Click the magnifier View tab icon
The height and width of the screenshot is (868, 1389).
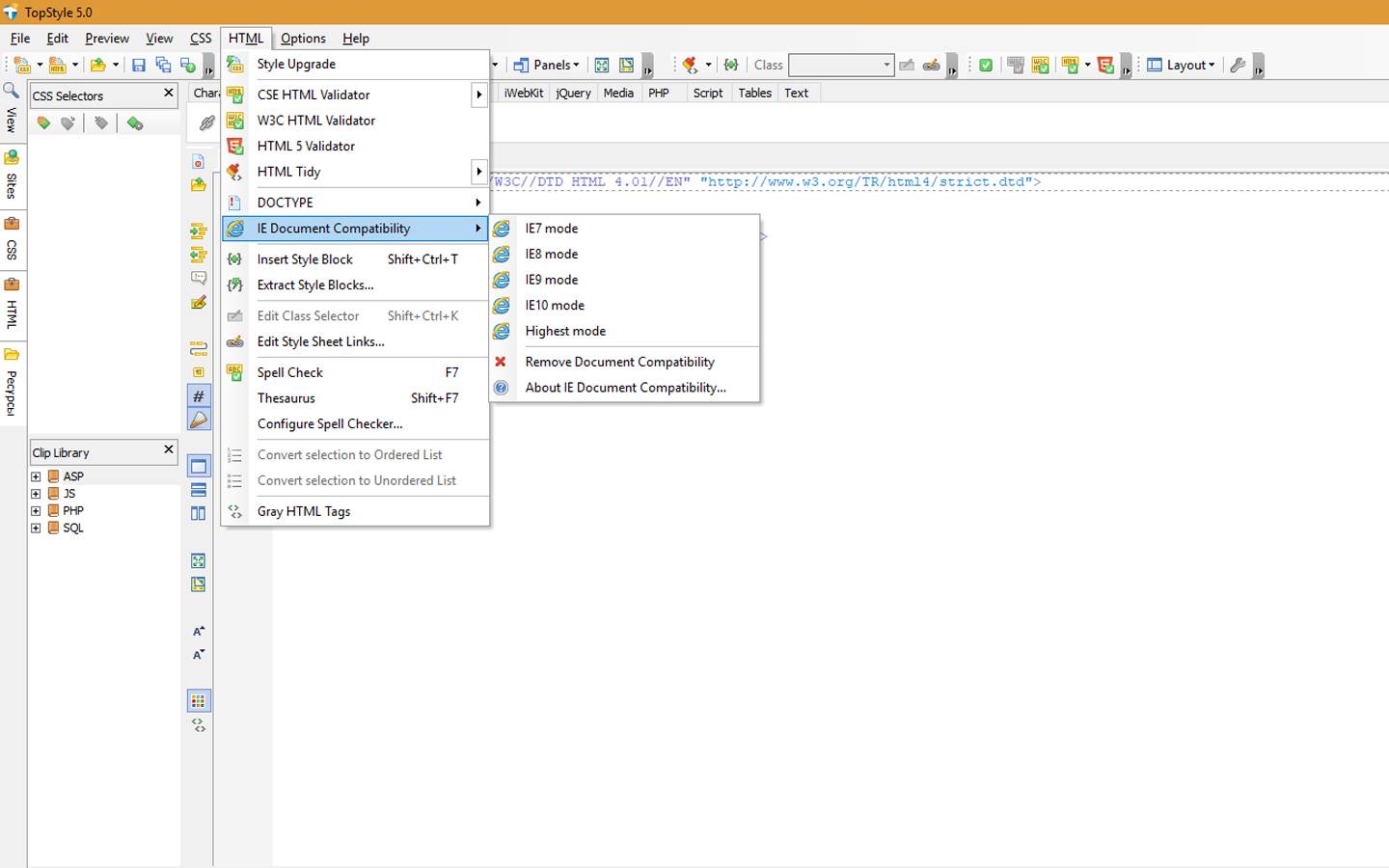point(12,91)
